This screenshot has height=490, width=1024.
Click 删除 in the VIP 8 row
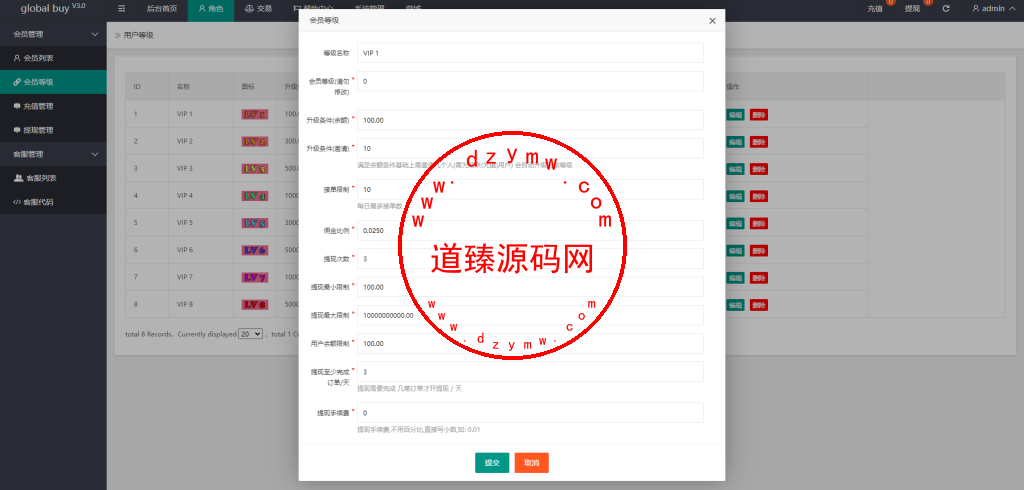(x=758, y=305)
